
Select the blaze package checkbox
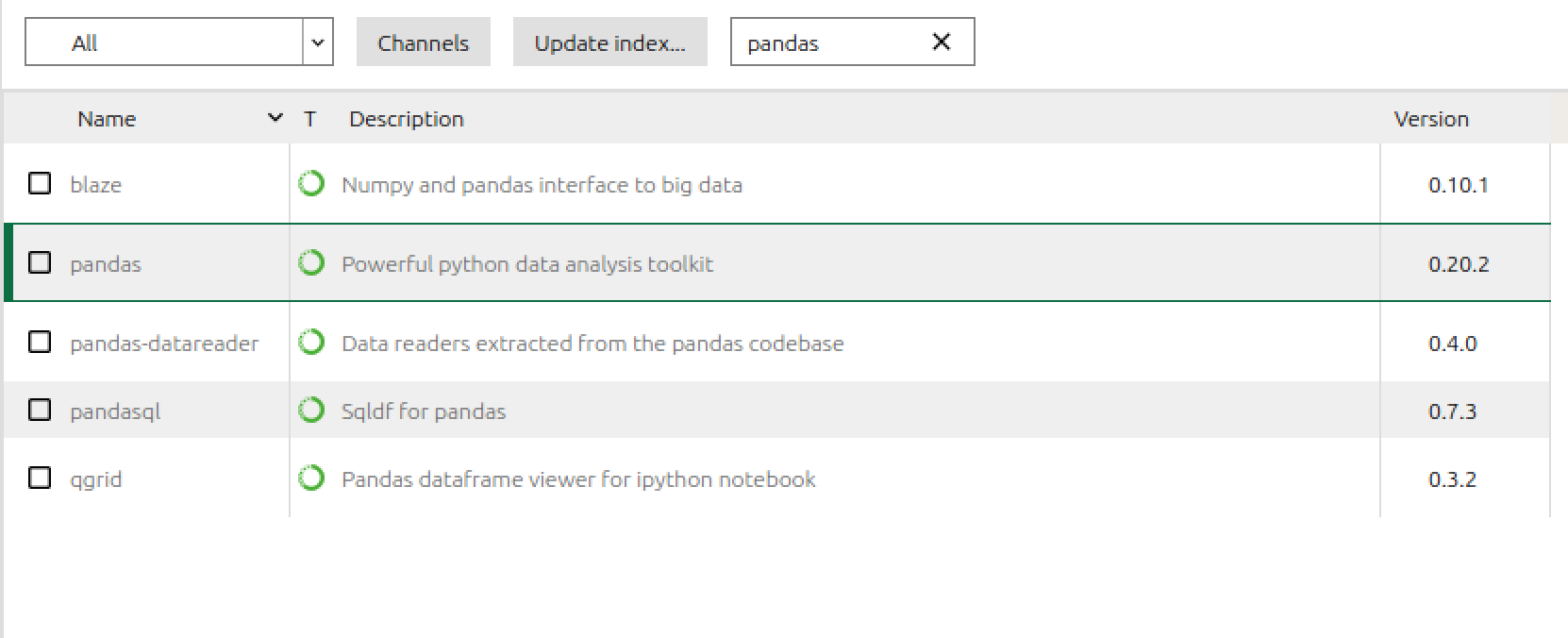[x=39, y=184]
